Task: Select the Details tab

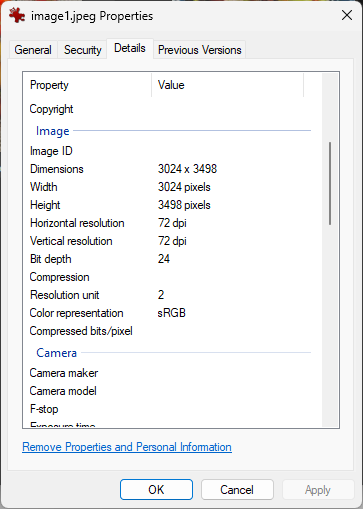Action: tap(130, 48)
